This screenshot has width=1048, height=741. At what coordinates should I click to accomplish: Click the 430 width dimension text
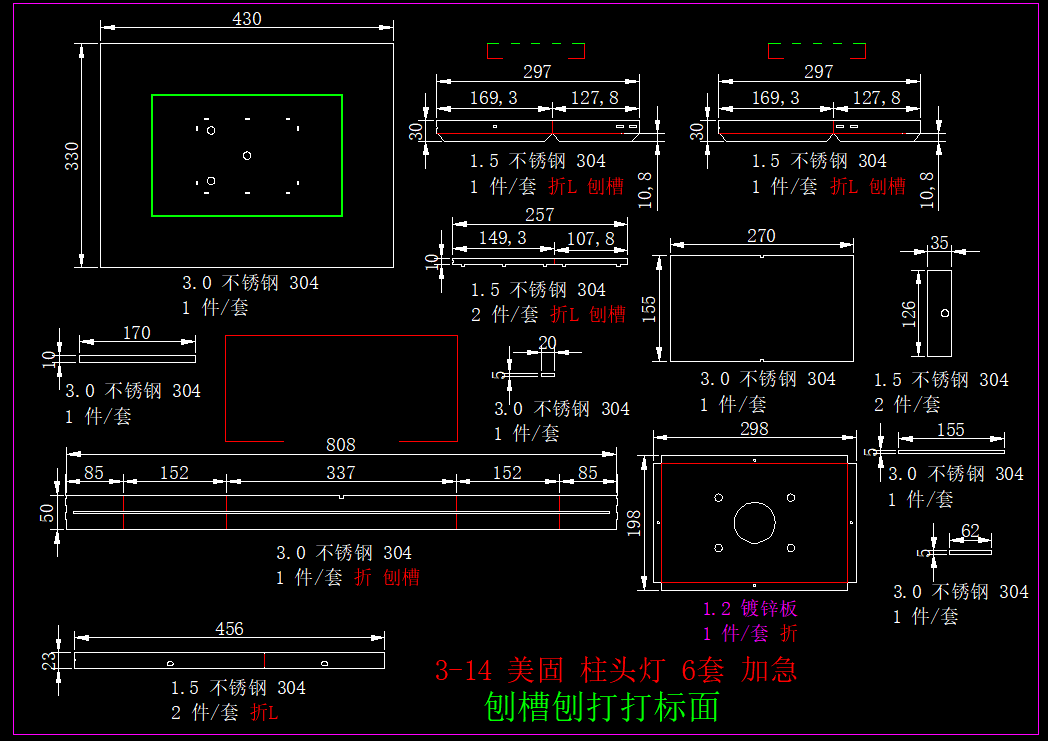pyautogui.click(x=246, y=19)
